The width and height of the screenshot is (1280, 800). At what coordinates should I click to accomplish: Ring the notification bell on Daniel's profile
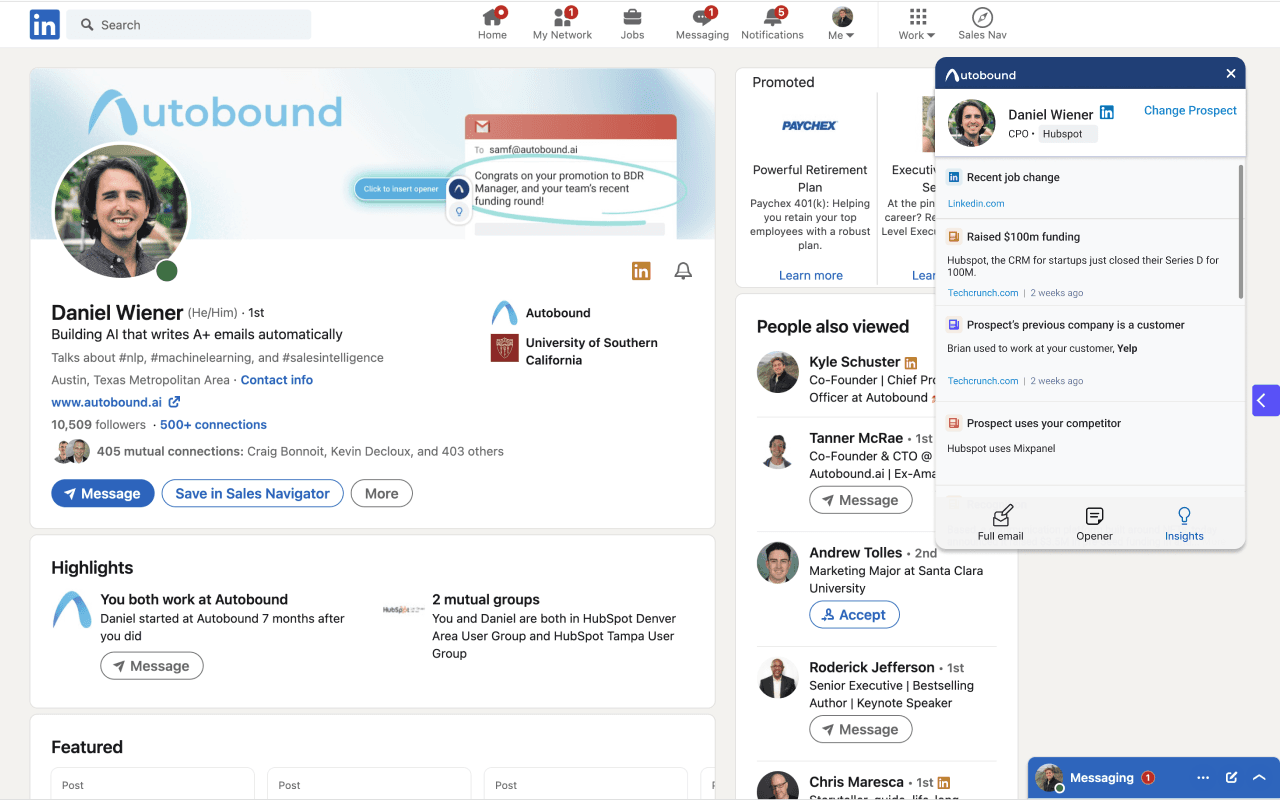tap(683, 270)
